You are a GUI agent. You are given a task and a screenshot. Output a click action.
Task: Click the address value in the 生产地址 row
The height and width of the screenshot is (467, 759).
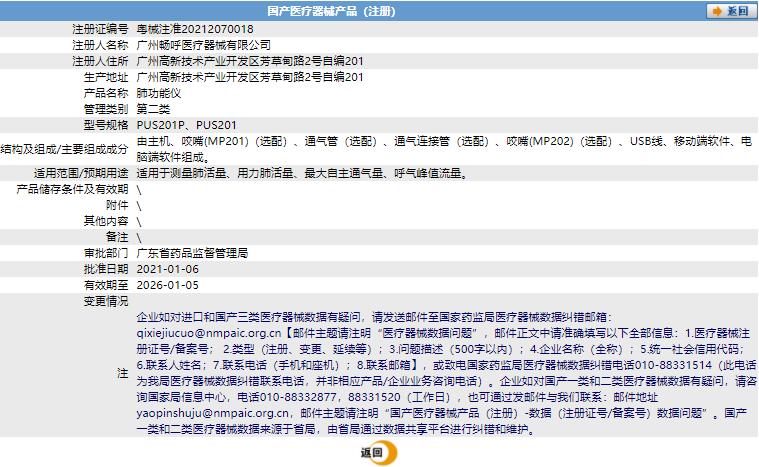[249, 77]
